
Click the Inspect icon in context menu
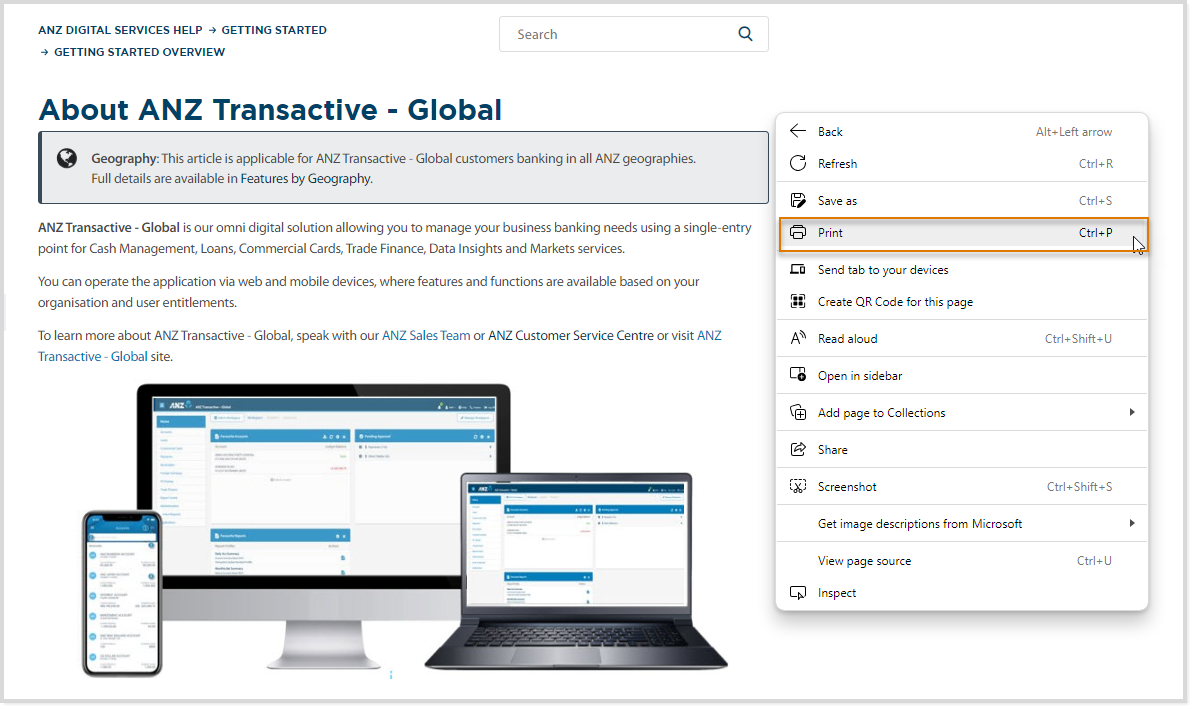(798, 592)
